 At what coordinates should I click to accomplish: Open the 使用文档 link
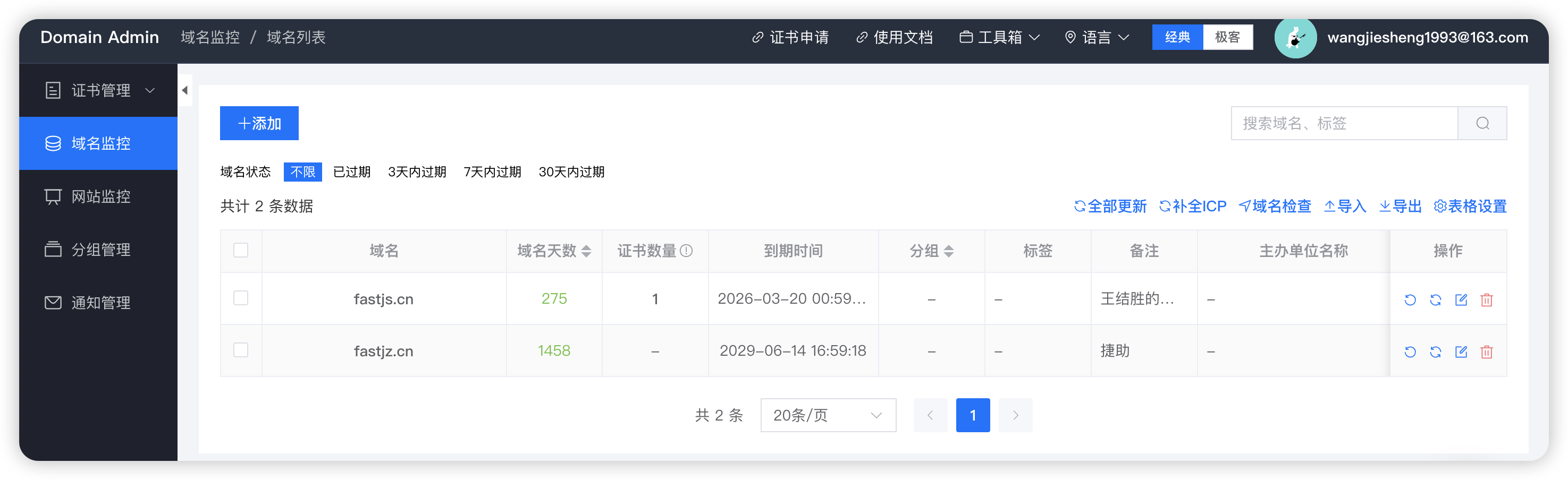pyautogui.click(x=894, y=38)
